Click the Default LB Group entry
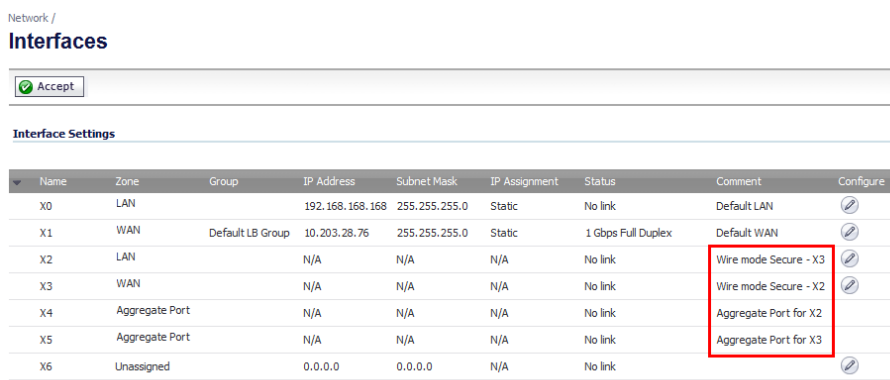Viewport: 890px width, 380px height. click(249, 233)
